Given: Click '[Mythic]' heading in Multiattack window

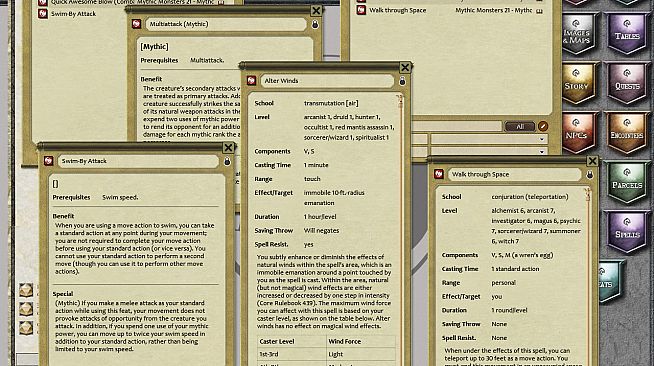Looking at the screenshot, I should click(x=154, y=47).
